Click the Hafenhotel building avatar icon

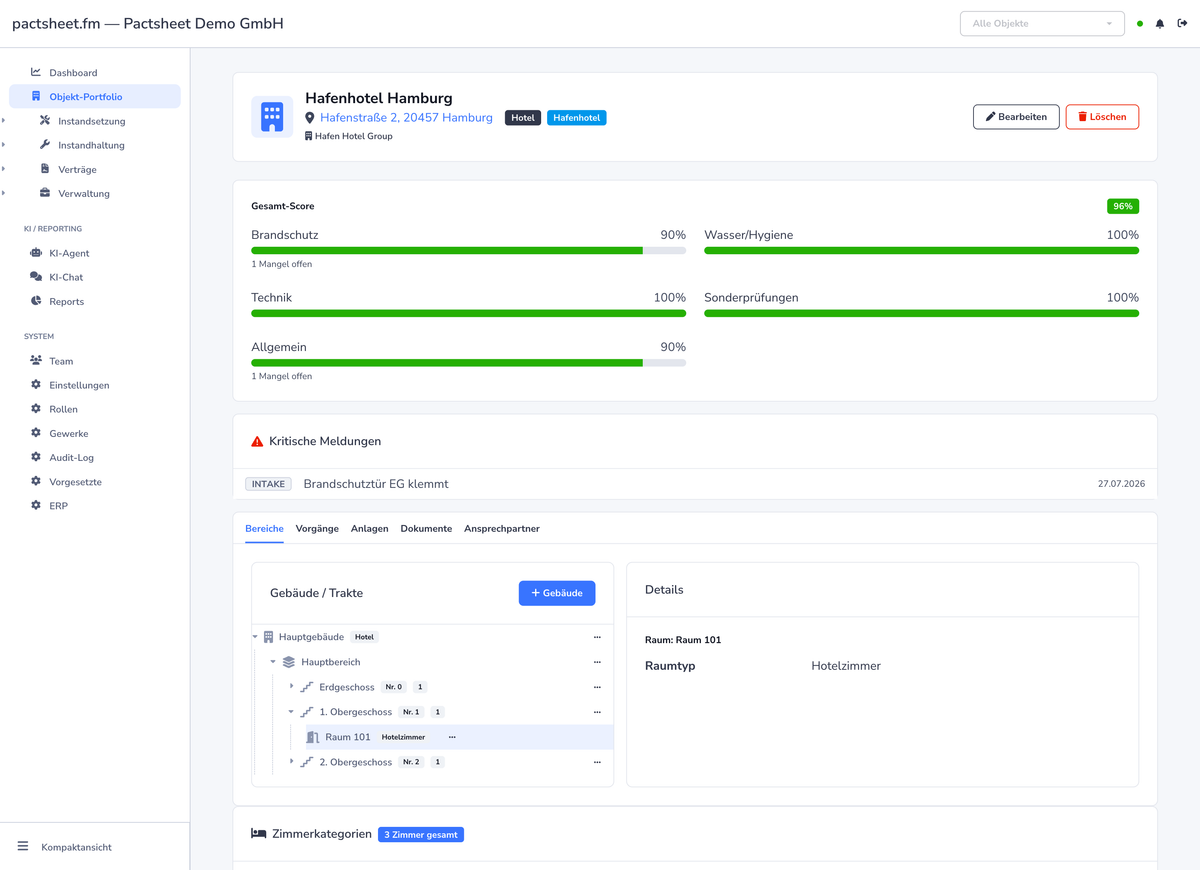pyautogui.click(x=272, y=117)
